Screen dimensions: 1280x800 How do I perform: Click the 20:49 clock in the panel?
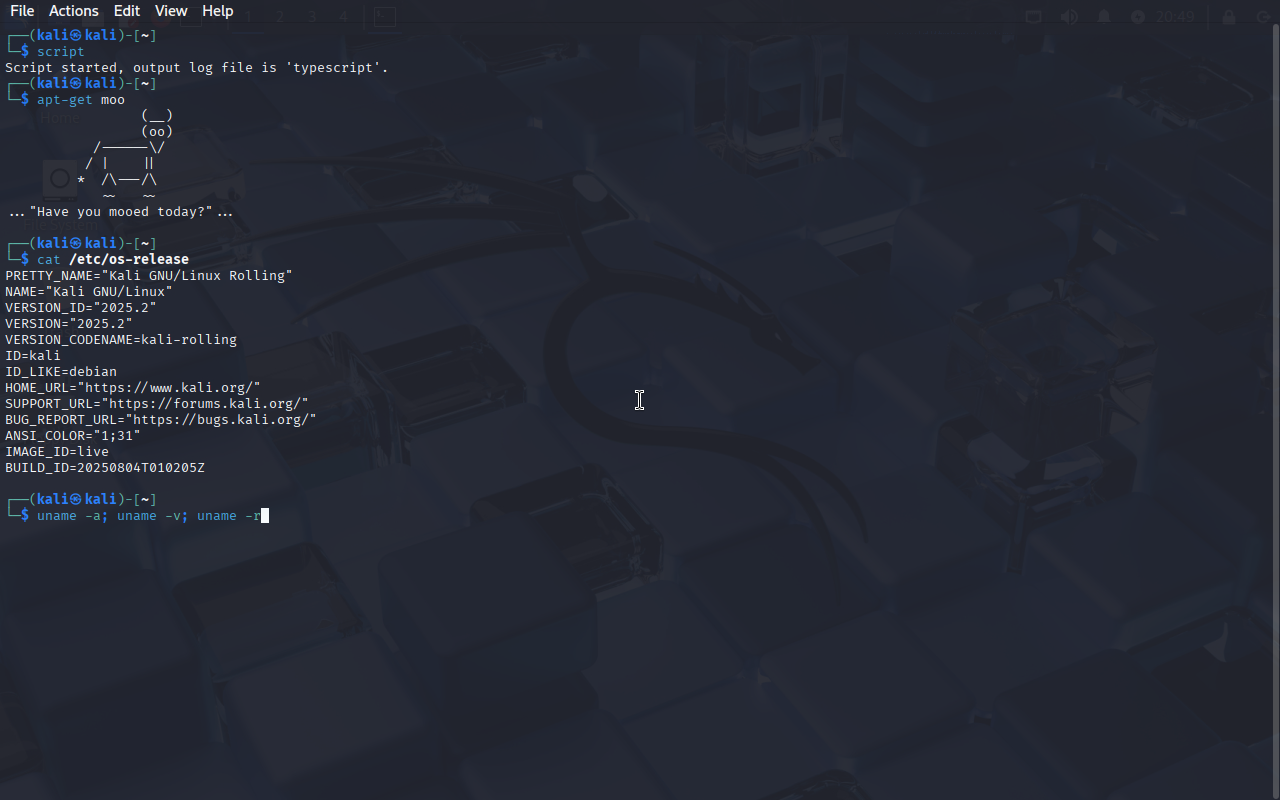click(1175, 17)
